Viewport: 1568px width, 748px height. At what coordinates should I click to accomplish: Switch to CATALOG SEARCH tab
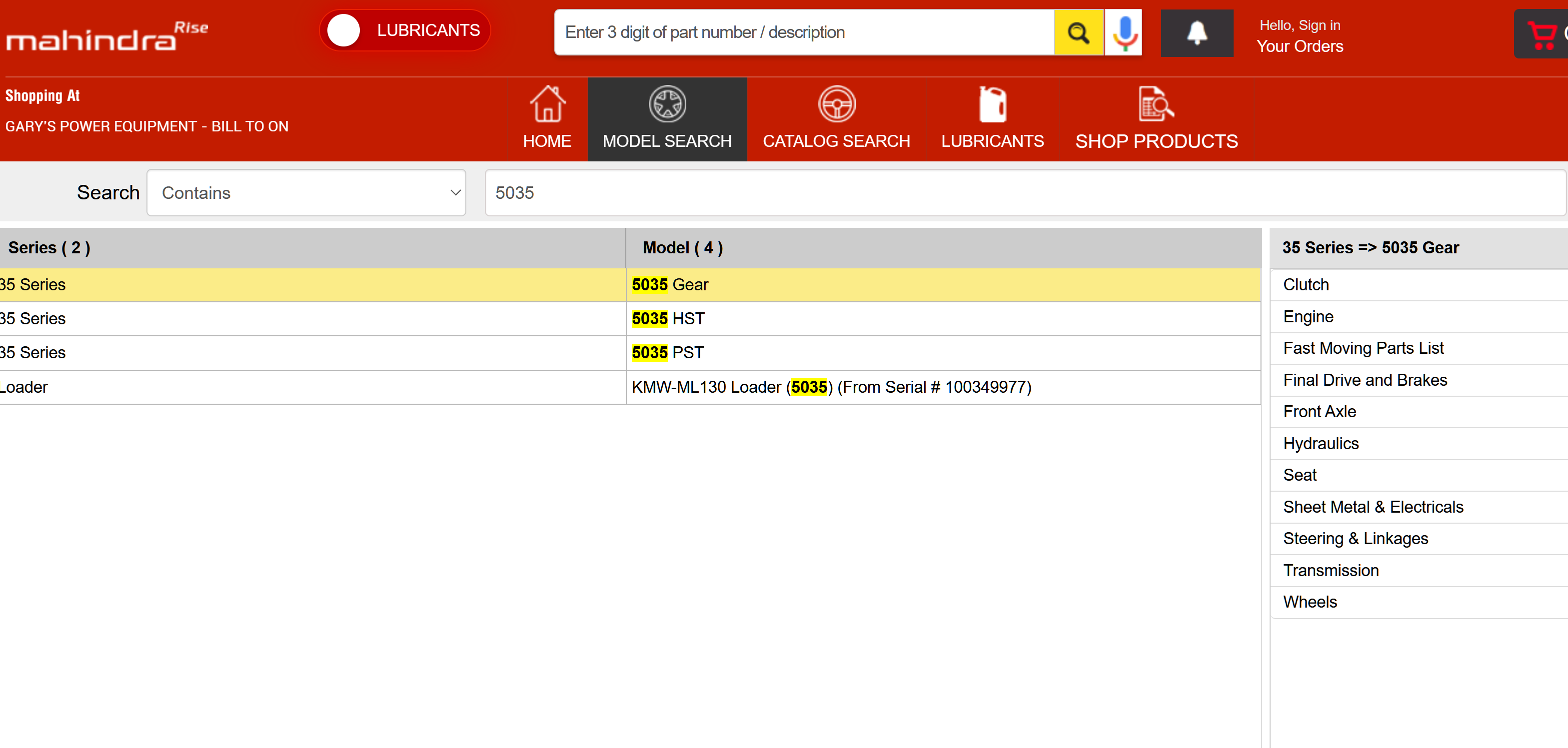[836, 119]
